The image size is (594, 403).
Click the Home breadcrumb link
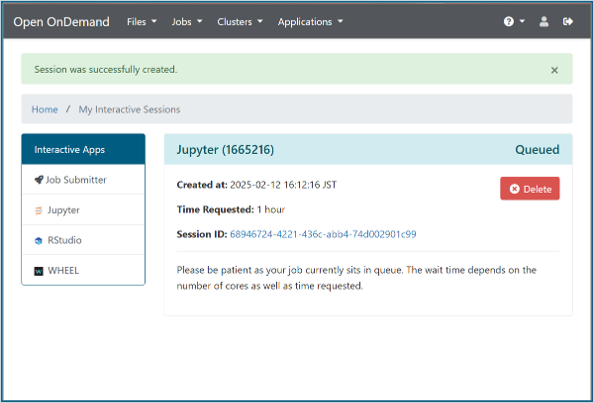45,109
